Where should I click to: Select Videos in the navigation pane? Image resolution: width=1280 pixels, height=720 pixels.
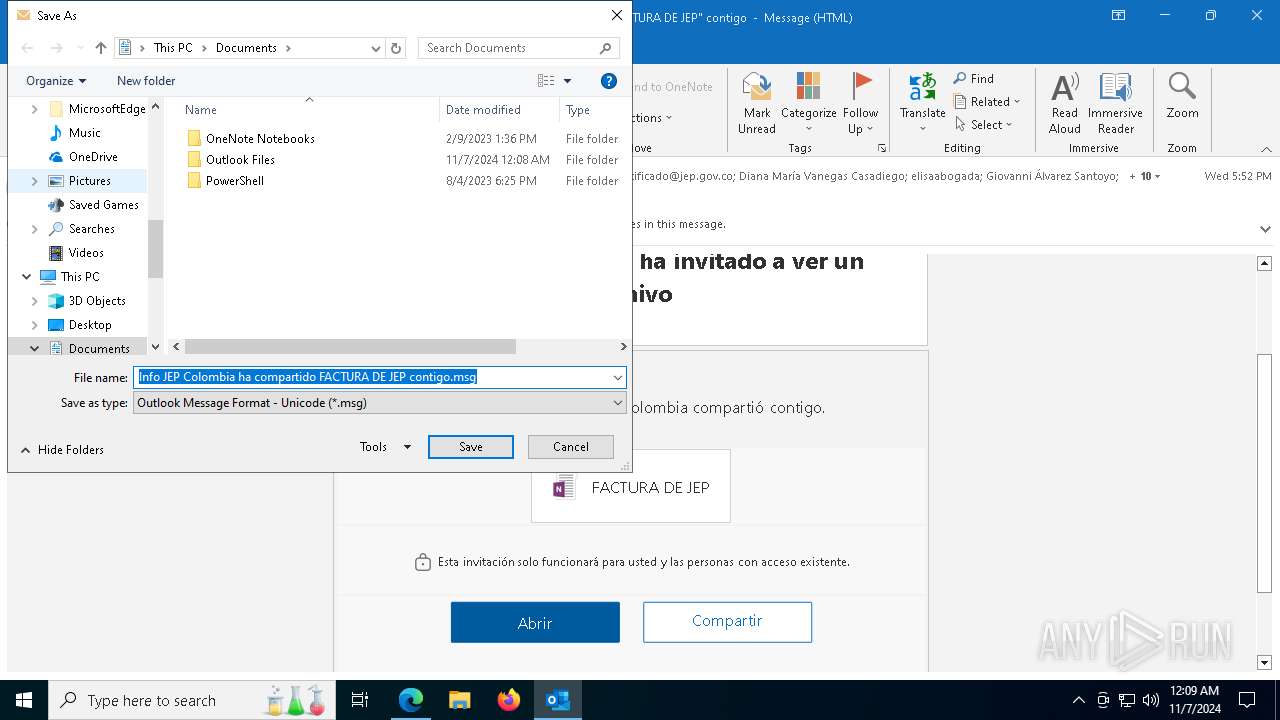click(86, 253)
